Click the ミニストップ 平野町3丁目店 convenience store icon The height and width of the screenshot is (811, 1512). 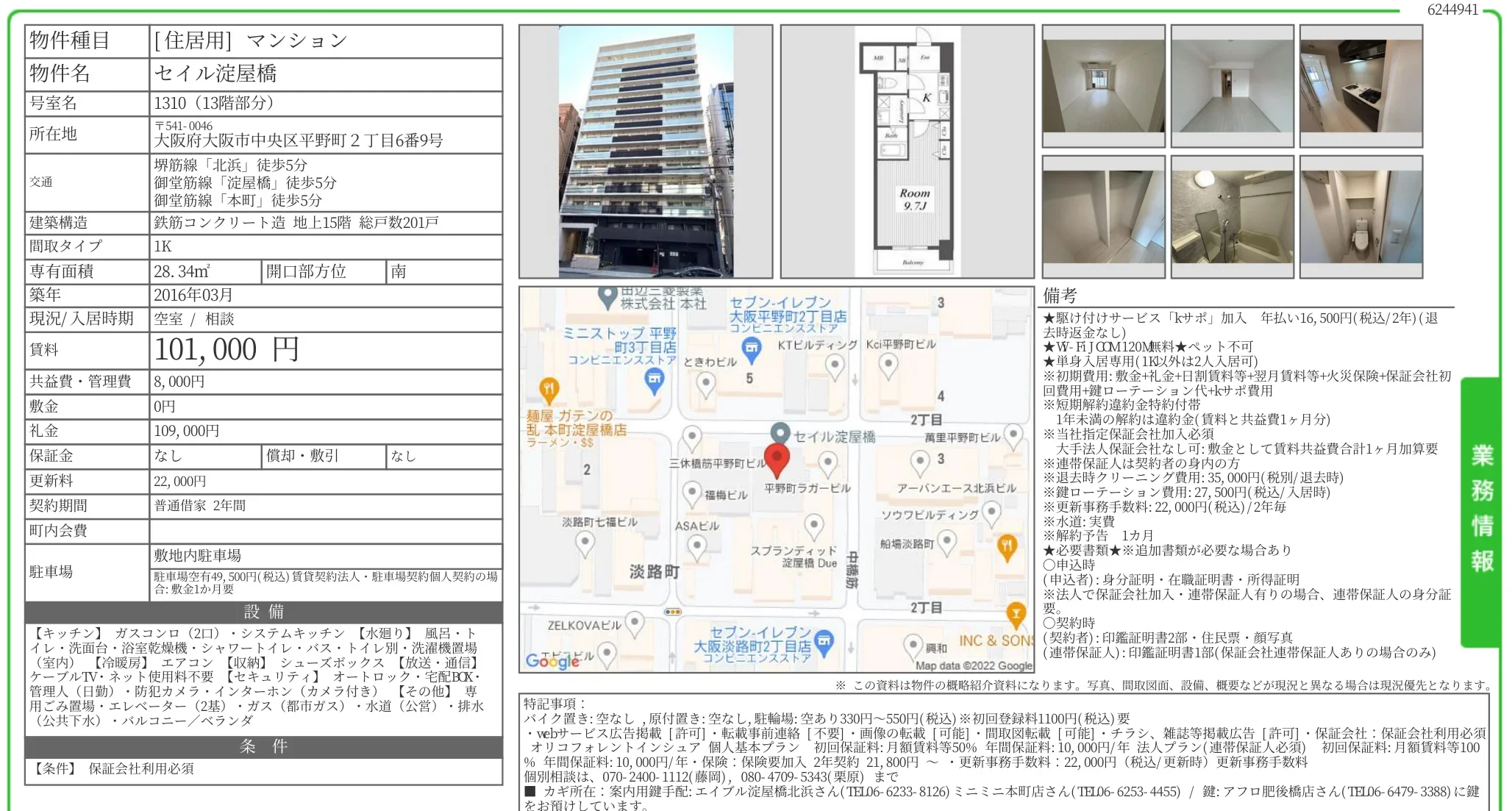[654, 379]
